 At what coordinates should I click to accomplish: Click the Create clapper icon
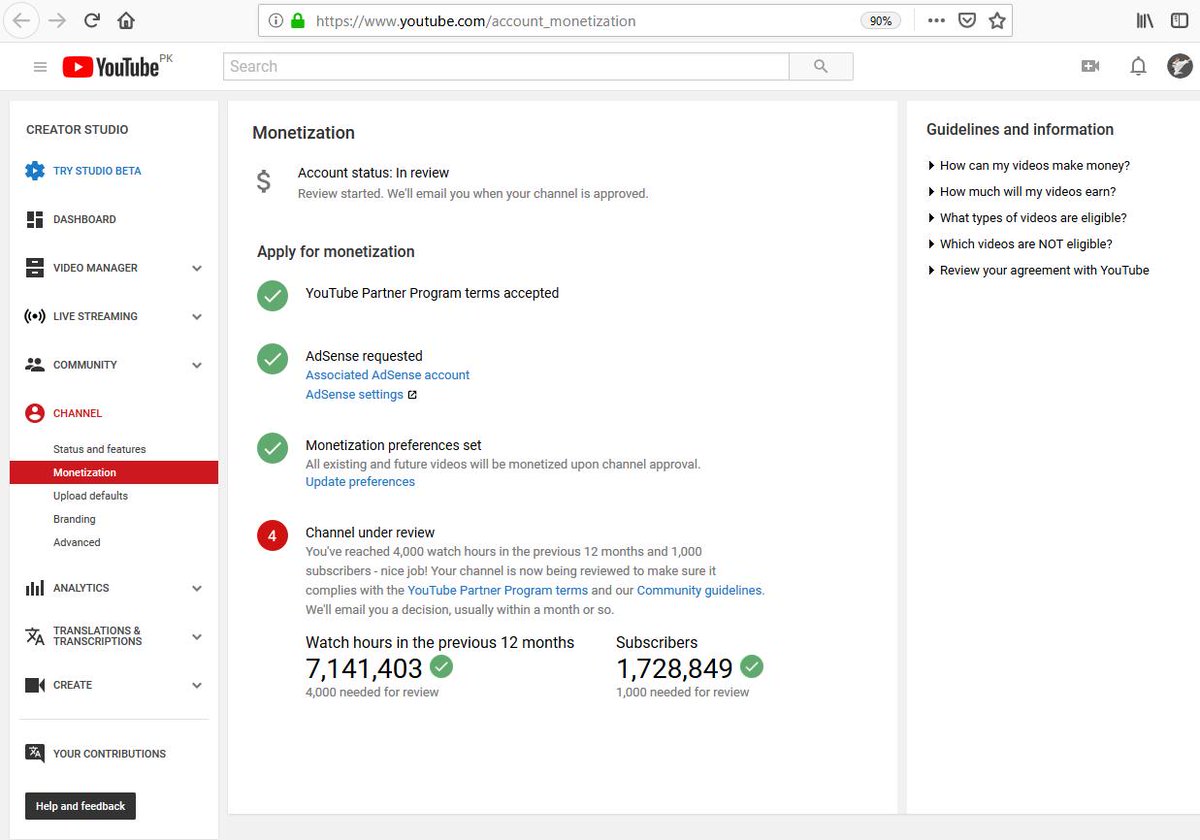[35, 685]
